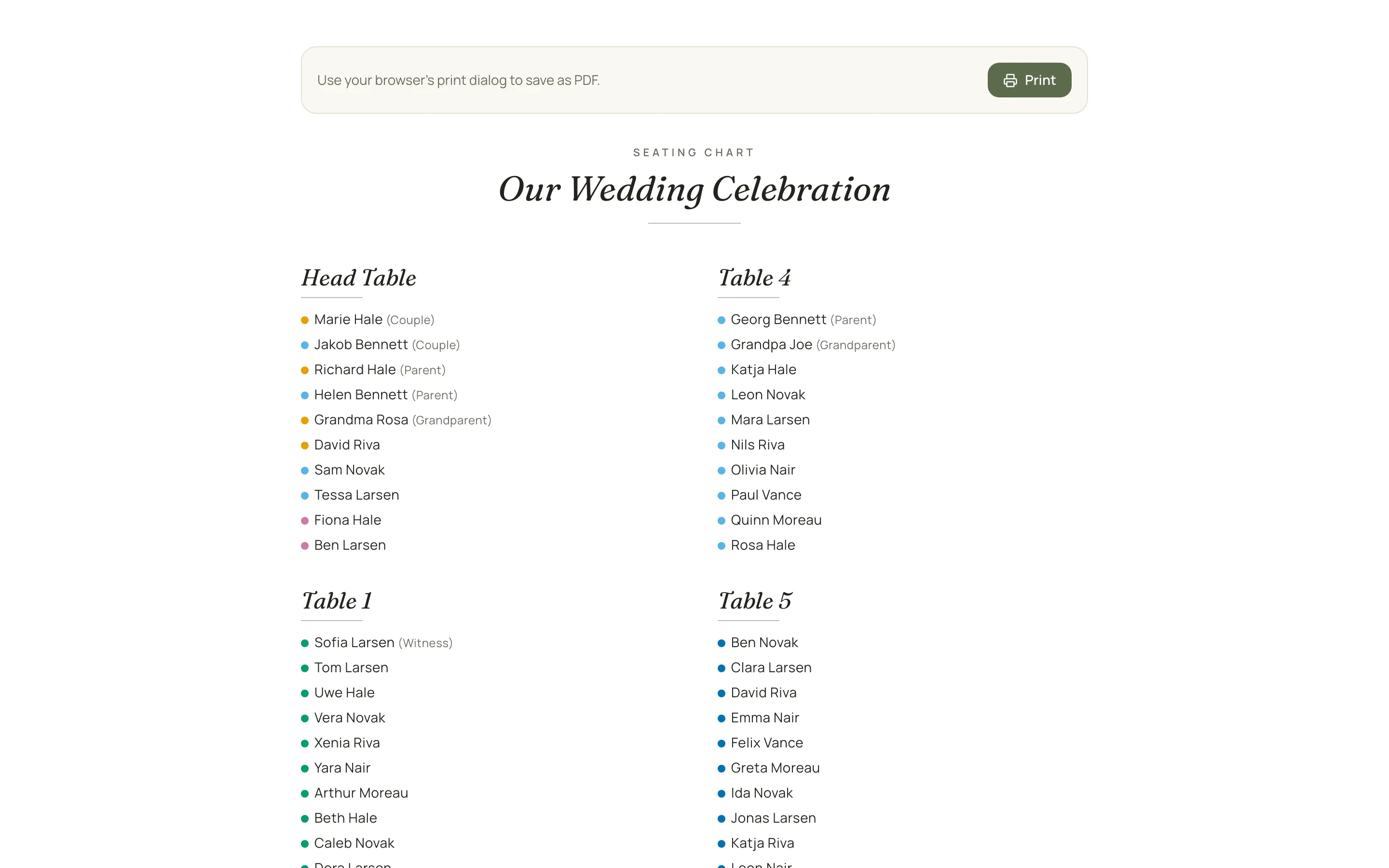Click 'Leon Novak' guest name
This screenshot has height=868, width=1389.
coord(768,395)
